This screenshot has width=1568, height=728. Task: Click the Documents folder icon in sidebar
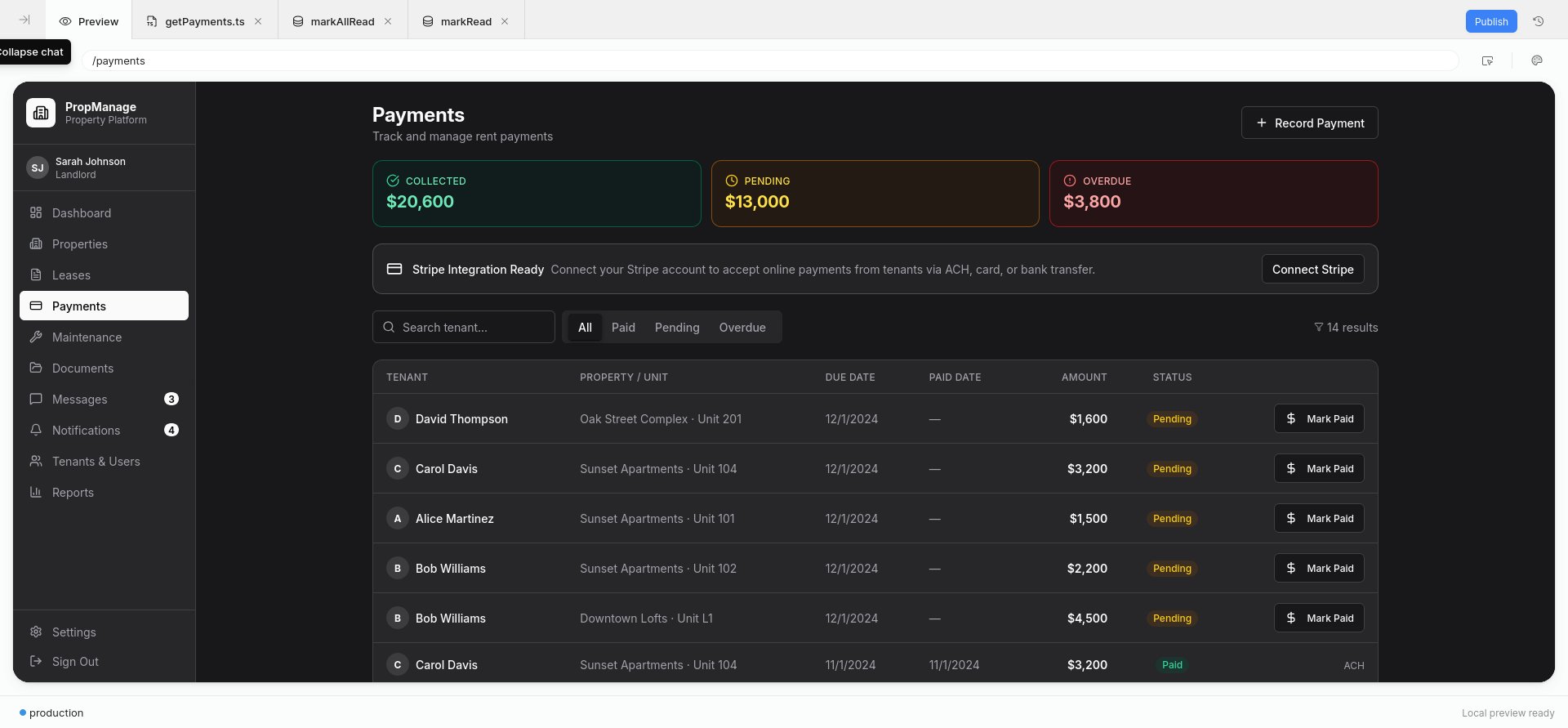coord(36,368)
